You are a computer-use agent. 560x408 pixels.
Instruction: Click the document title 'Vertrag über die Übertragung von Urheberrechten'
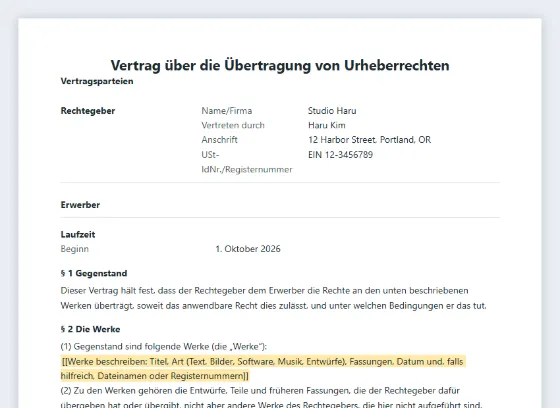[x=280, y=65]
